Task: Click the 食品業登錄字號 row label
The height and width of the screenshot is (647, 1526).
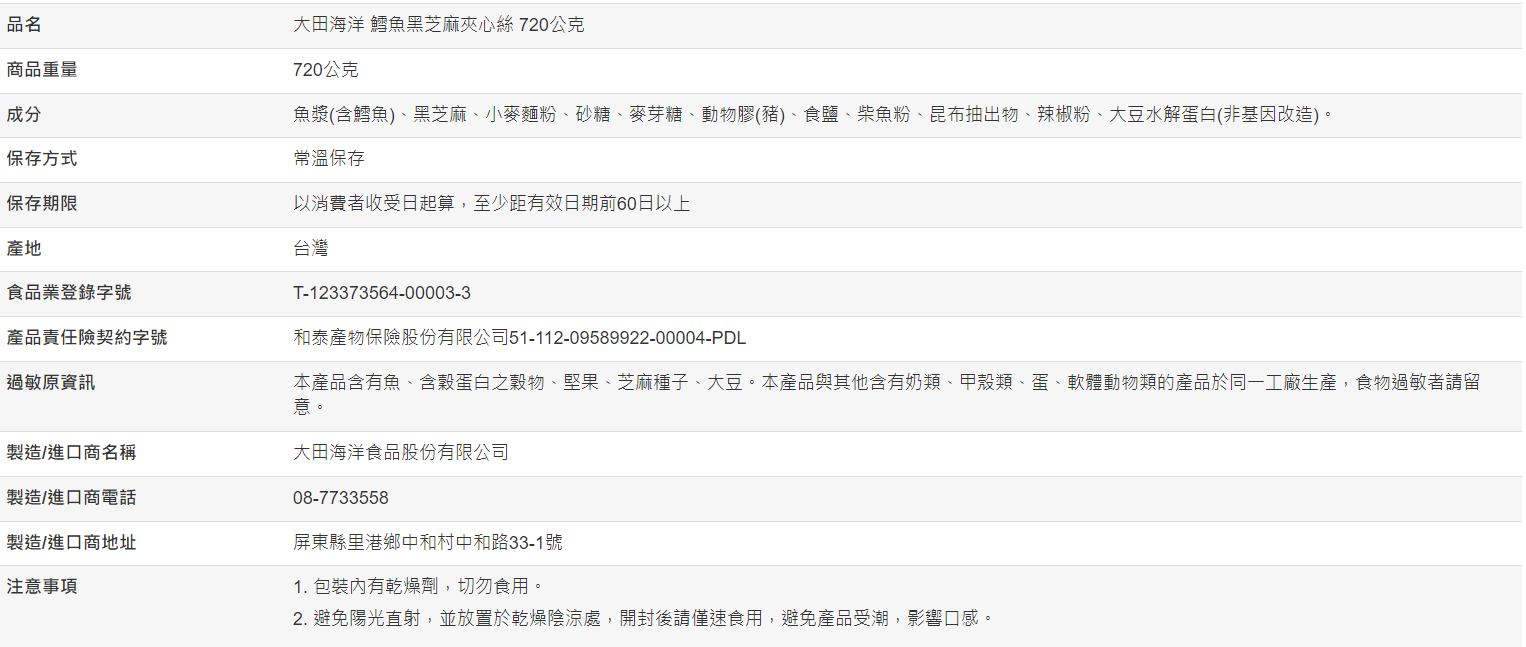Action: pyautogui.click(x=69, y=293)
